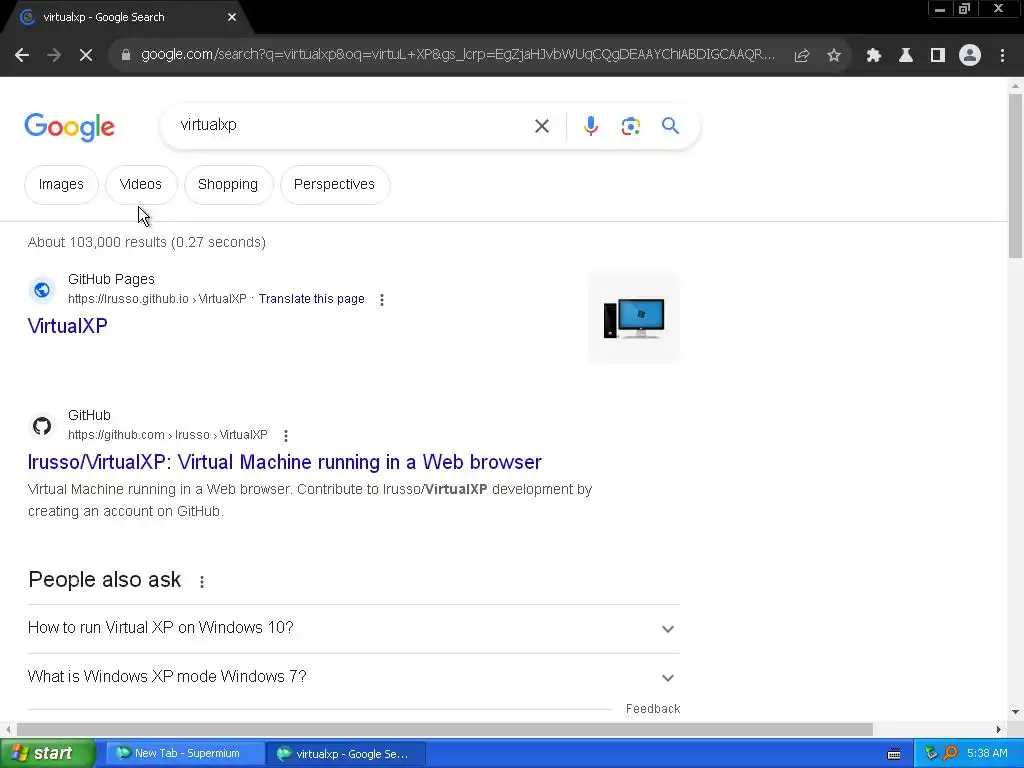Screen dimensions: 1024x768
Task: Filter results by Shopping
Action: (228, 185)
